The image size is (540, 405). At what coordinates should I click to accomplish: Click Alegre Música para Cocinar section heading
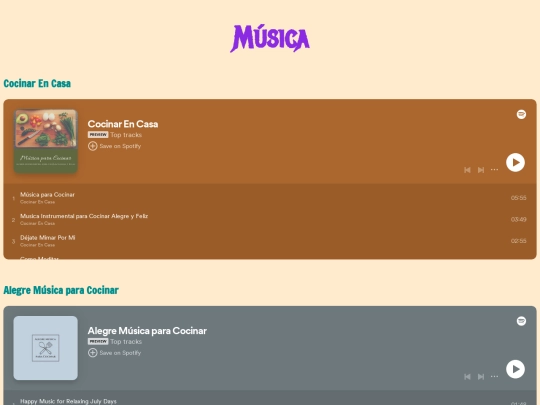[x=61, y=290]
